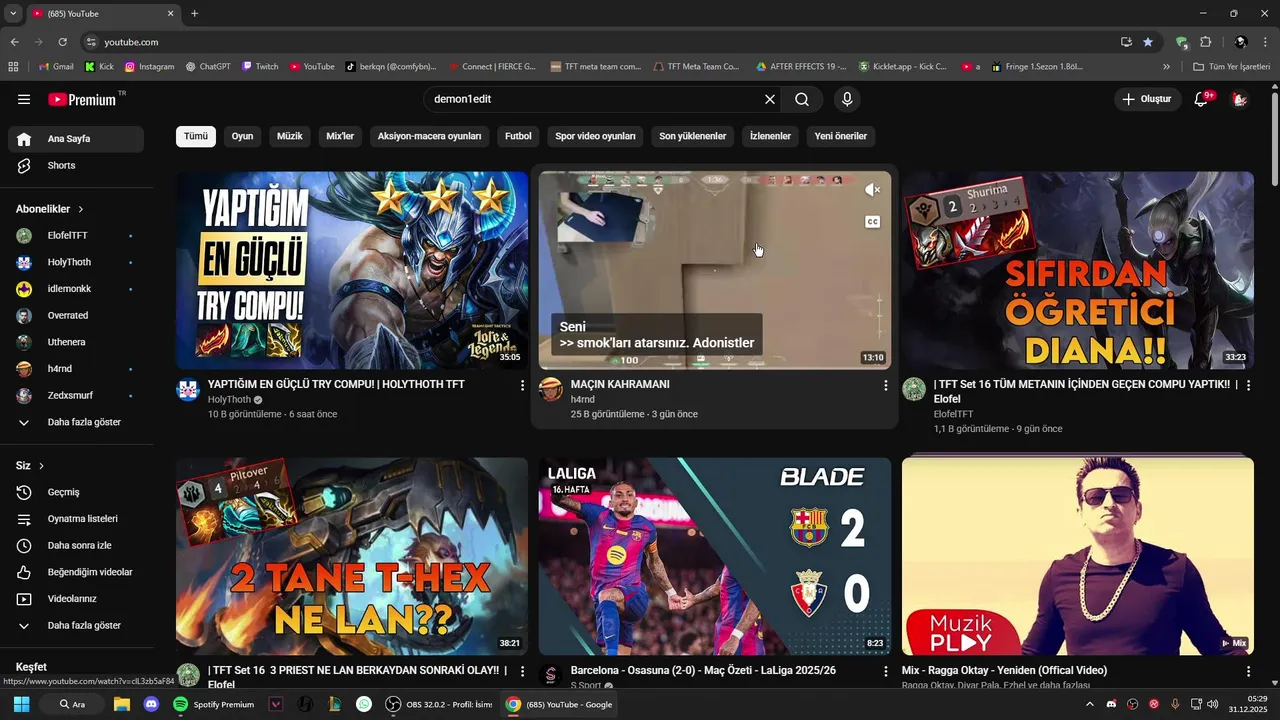Open Discord from the taskbar
The image size is (1280, 720).
151,704
